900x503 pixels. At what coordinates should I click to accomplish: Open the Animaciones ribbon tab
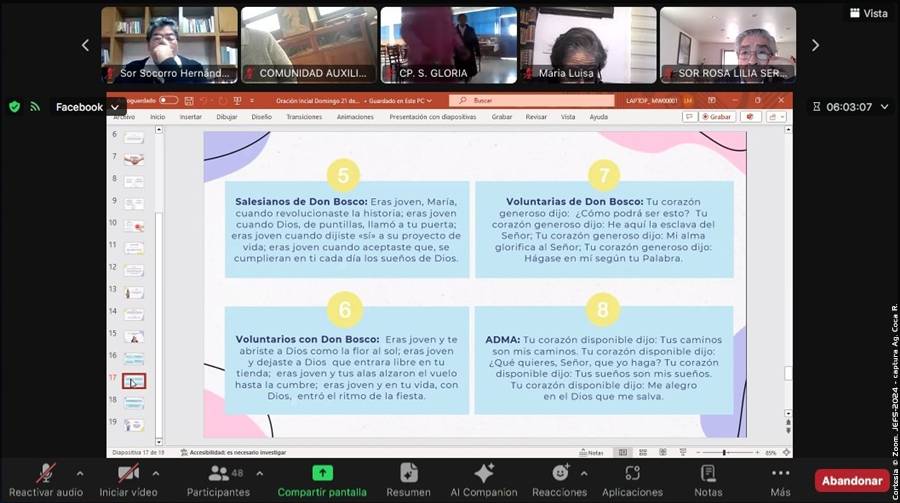pyautogui.click(x=355, y=117)
